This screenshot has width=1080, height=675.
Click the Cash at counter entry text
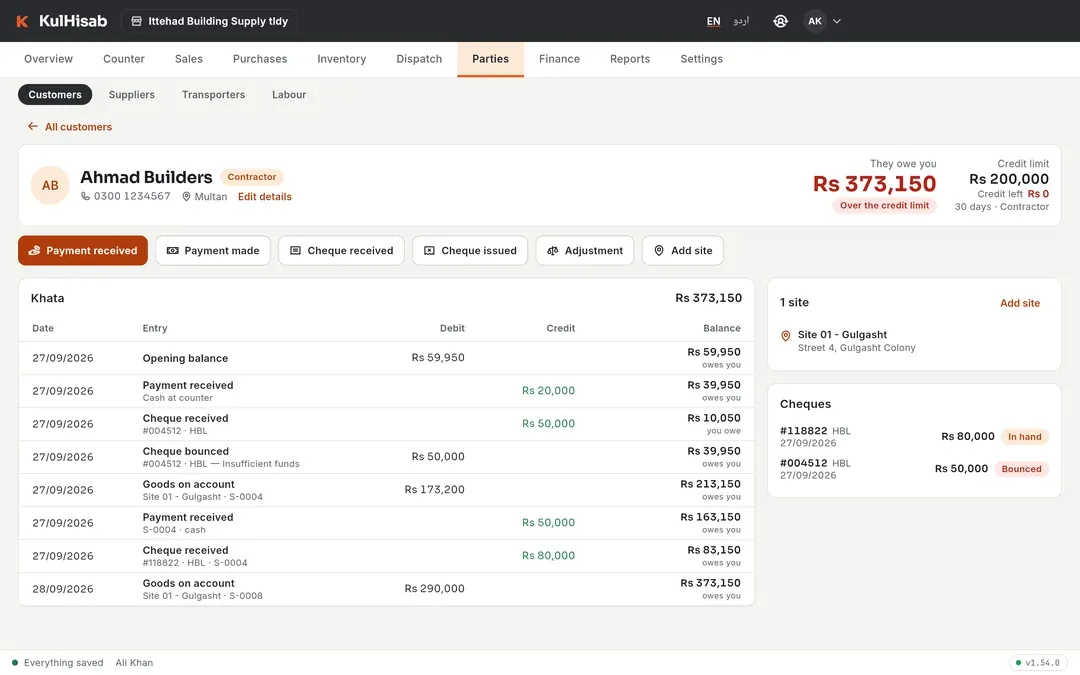178,398
